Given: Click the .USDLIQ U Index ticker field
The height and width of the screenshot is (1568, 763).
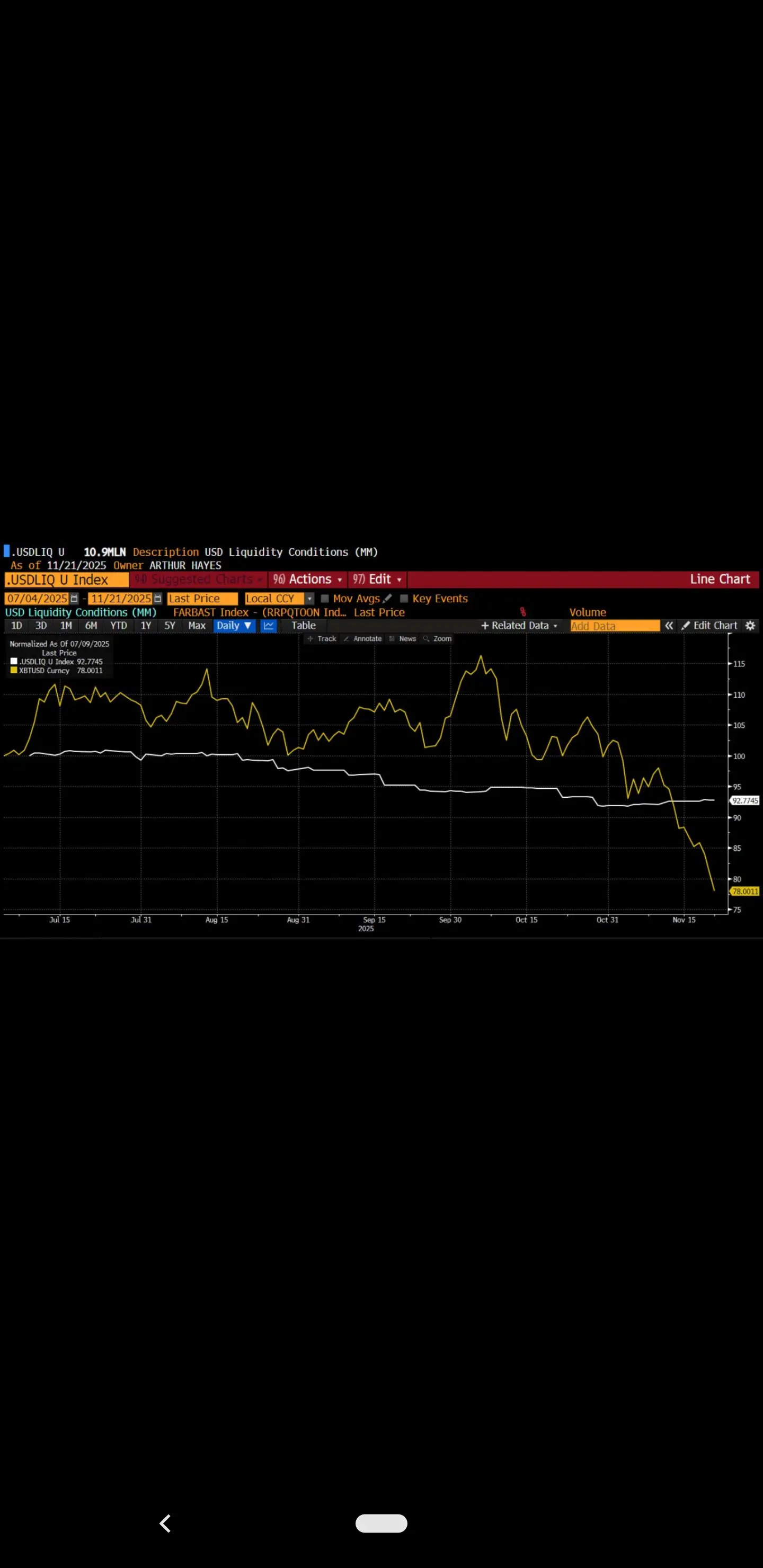Looking at the screenshot, I should (66, 580).
